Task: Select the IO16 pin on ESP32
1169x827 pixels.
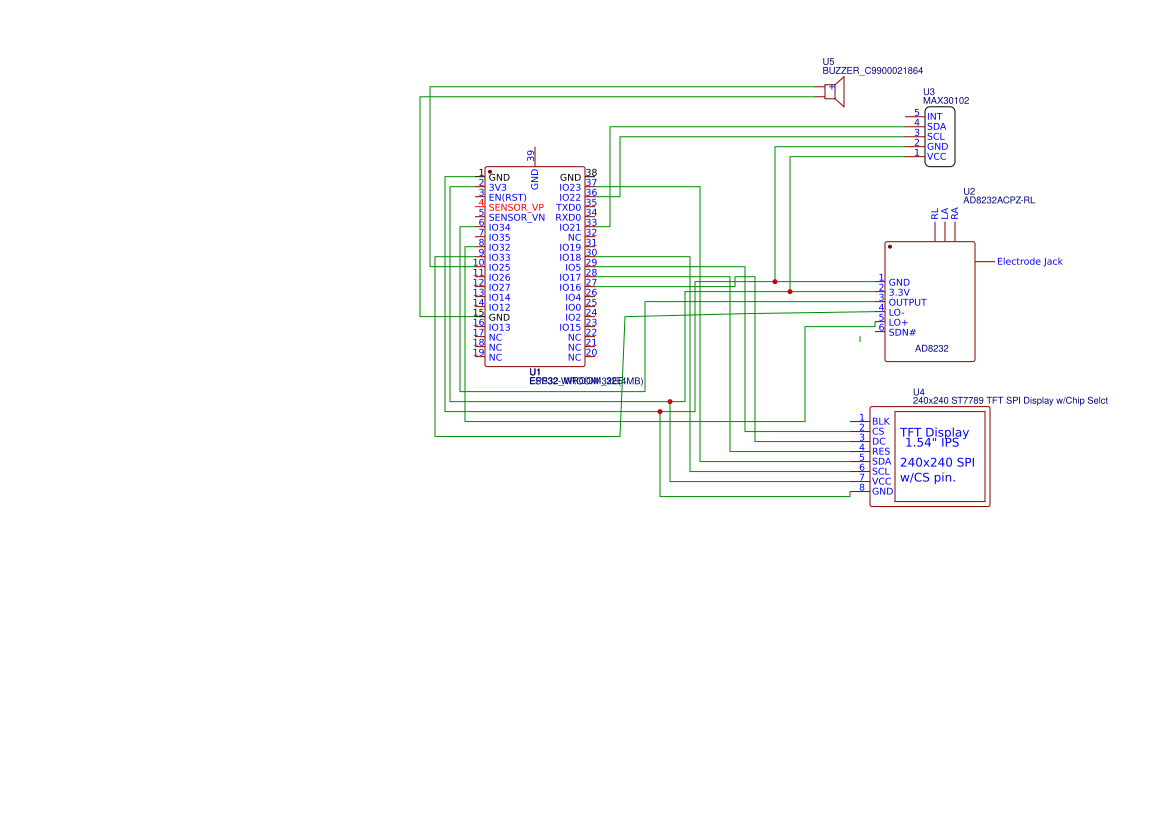Action: click(x=570, y=288)
